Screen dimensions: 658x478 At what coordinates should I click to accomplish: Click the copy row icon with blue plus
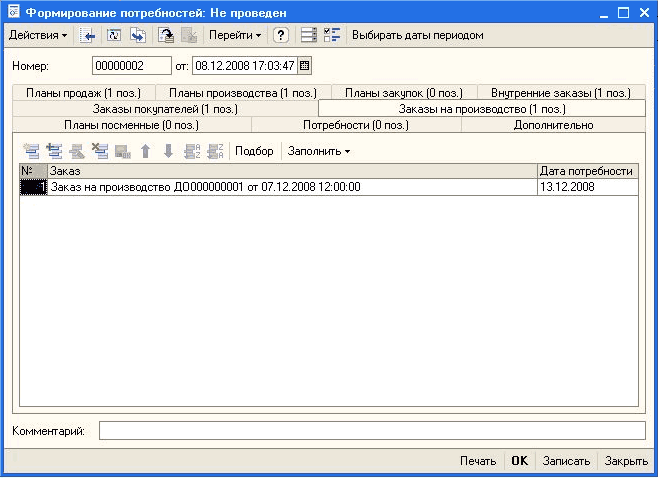(54, 151)
